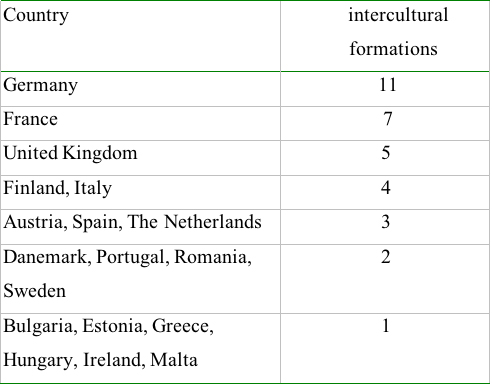Screen dimensions: 492x385
Task: Select the value 11 for Germany
Action: coord(387,85)
